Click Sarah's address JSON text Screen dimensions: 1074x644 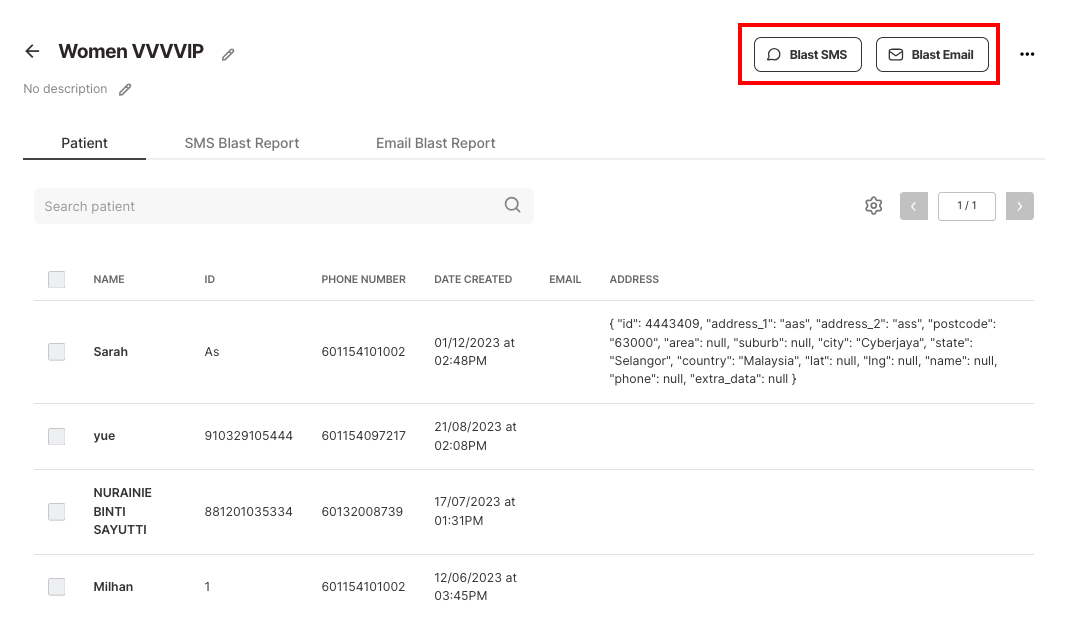point(803,351)
